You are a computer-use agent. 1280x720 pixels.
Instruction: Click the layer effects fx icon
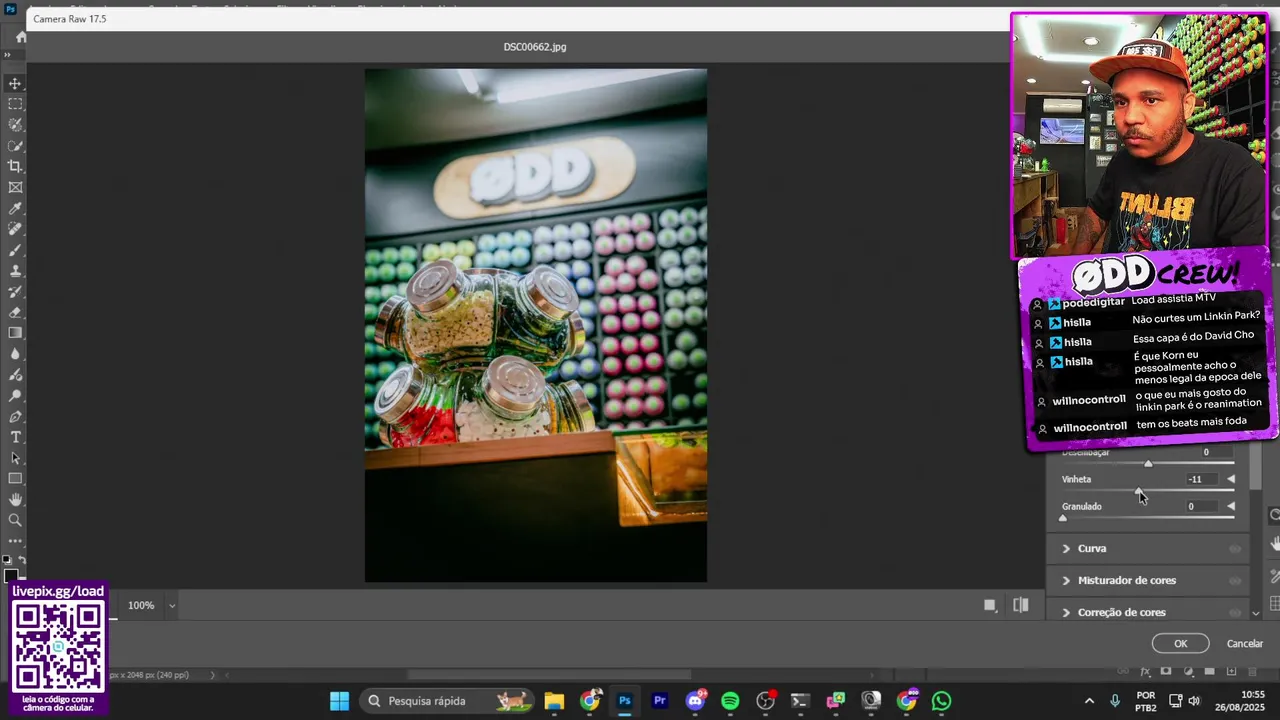pos(1146,672)
